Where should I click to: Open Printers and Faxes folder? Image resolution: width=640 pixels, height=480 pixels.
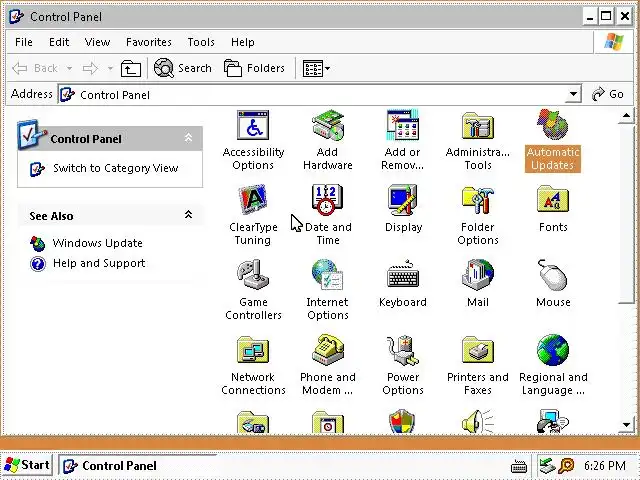tap(478, 366)
